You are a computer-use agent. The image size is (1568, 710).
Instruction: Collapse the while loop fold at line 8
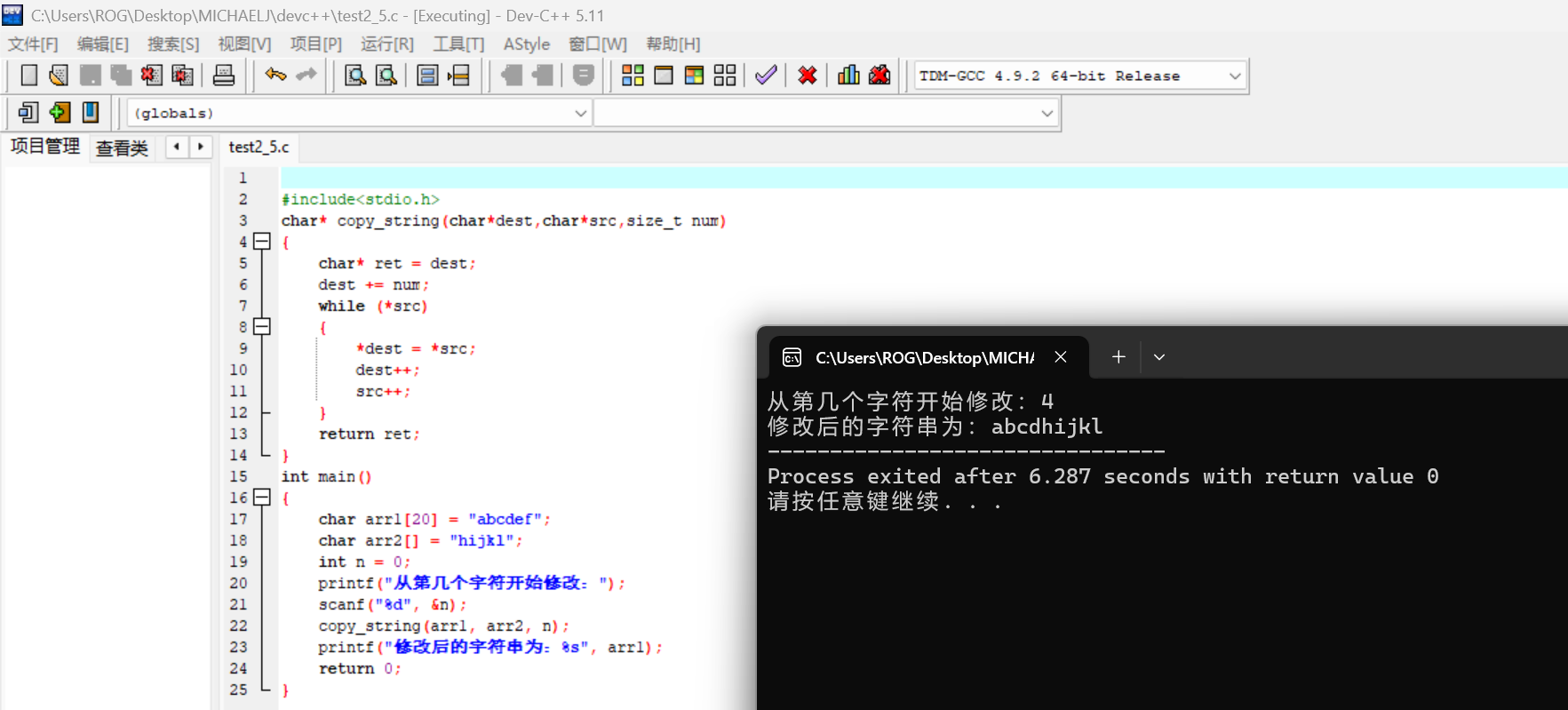(261, 326)
